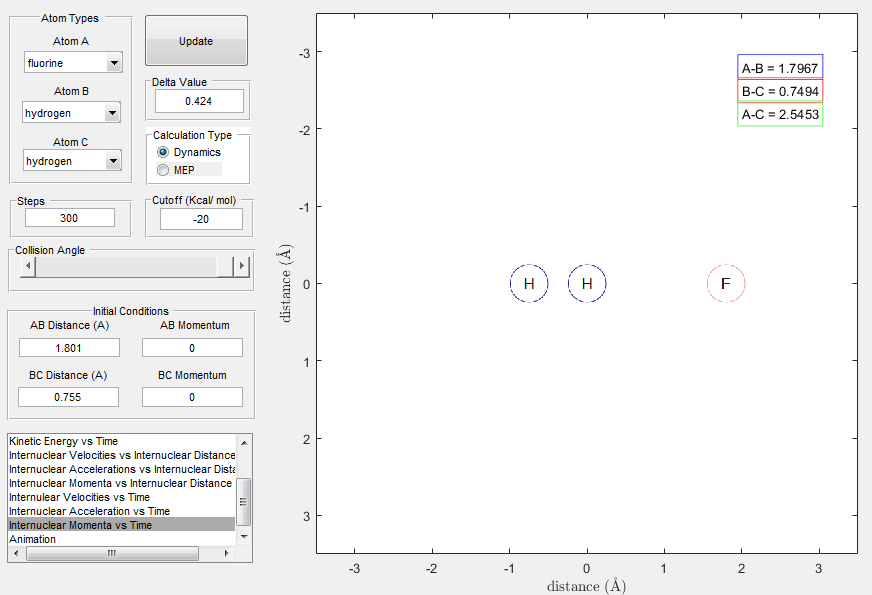Click plot list scroll-down arrow
The height and width of the screenshot is (595, 872).
(244, 537)
